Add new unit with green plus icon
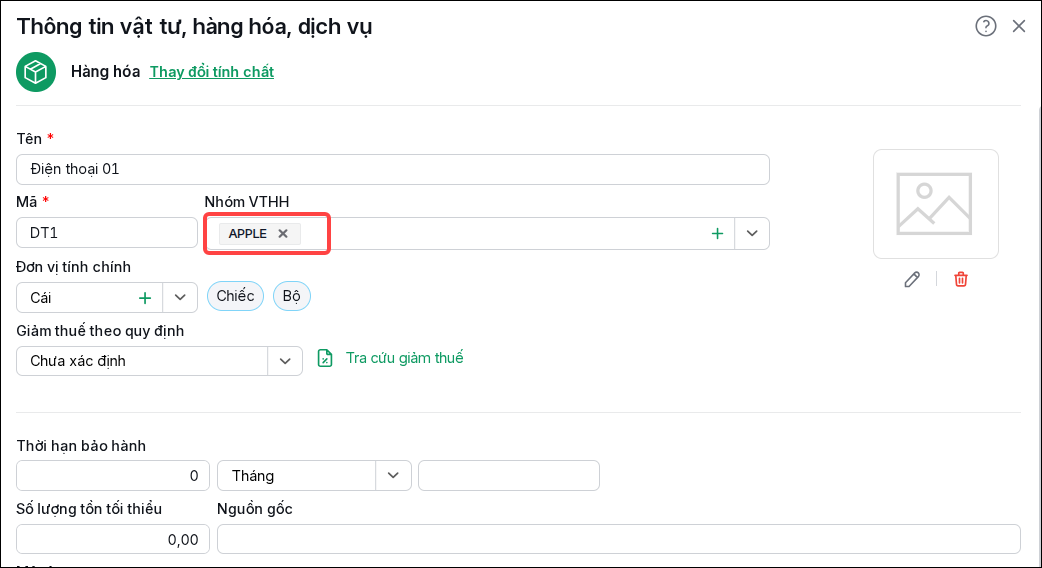 coord(145,298)
